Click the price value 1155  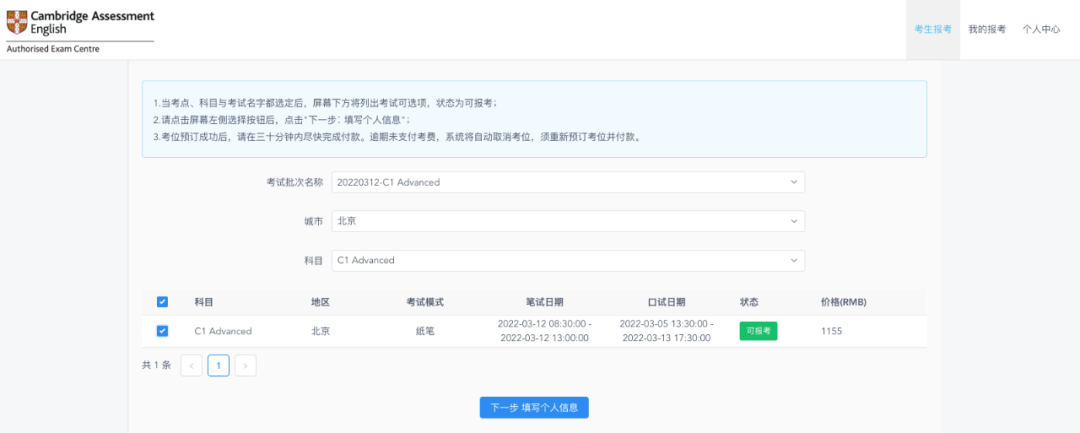click(831, 331)
